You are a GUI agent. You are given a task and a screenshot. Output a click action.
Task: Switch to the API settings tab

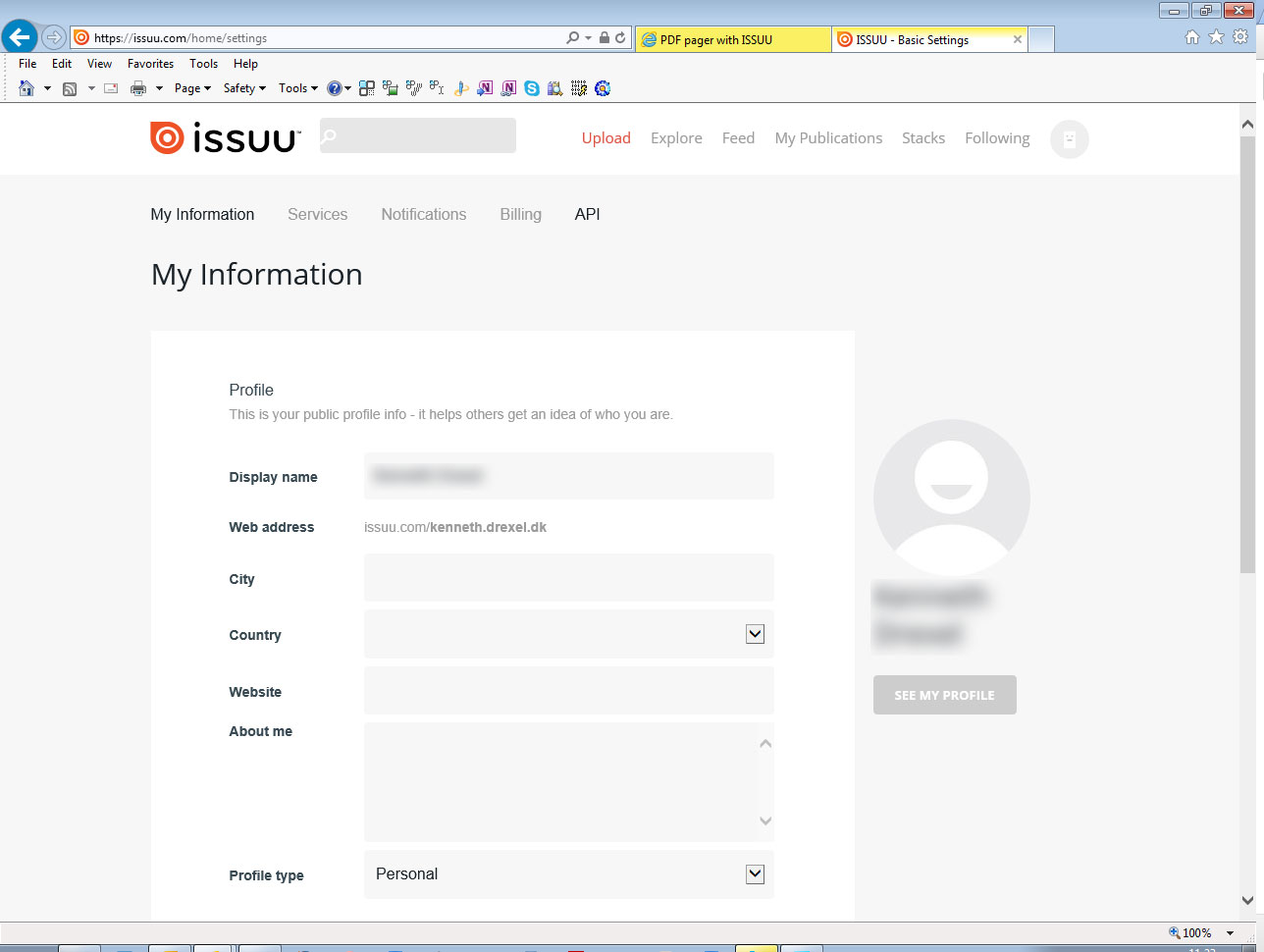click(587, 214)
